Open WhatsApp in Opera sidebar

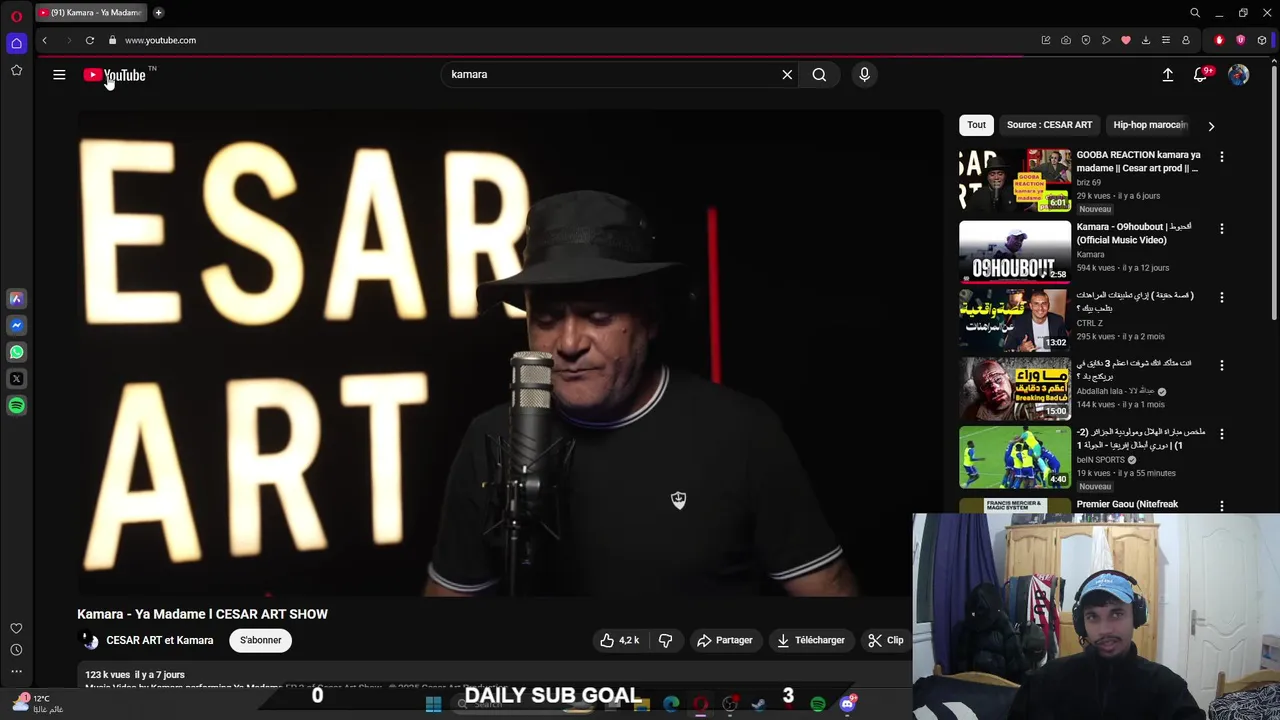(x=16, y=352)
